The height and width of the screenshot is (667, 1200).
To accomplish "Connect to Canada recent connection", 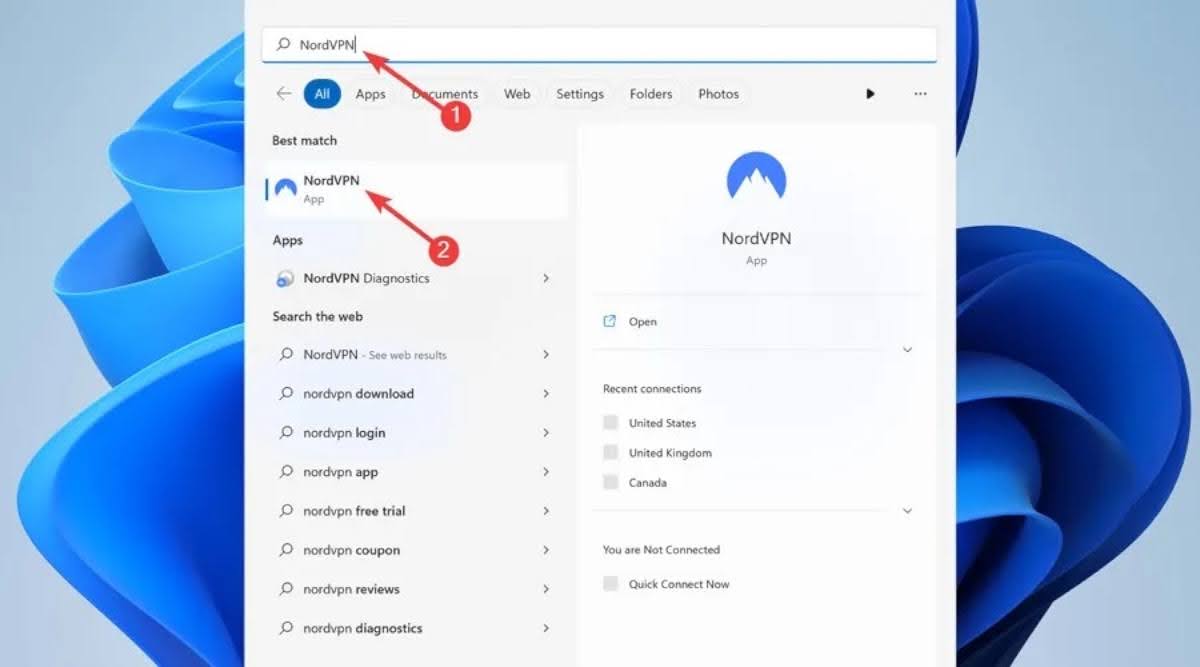I will [x=648, y=483].
